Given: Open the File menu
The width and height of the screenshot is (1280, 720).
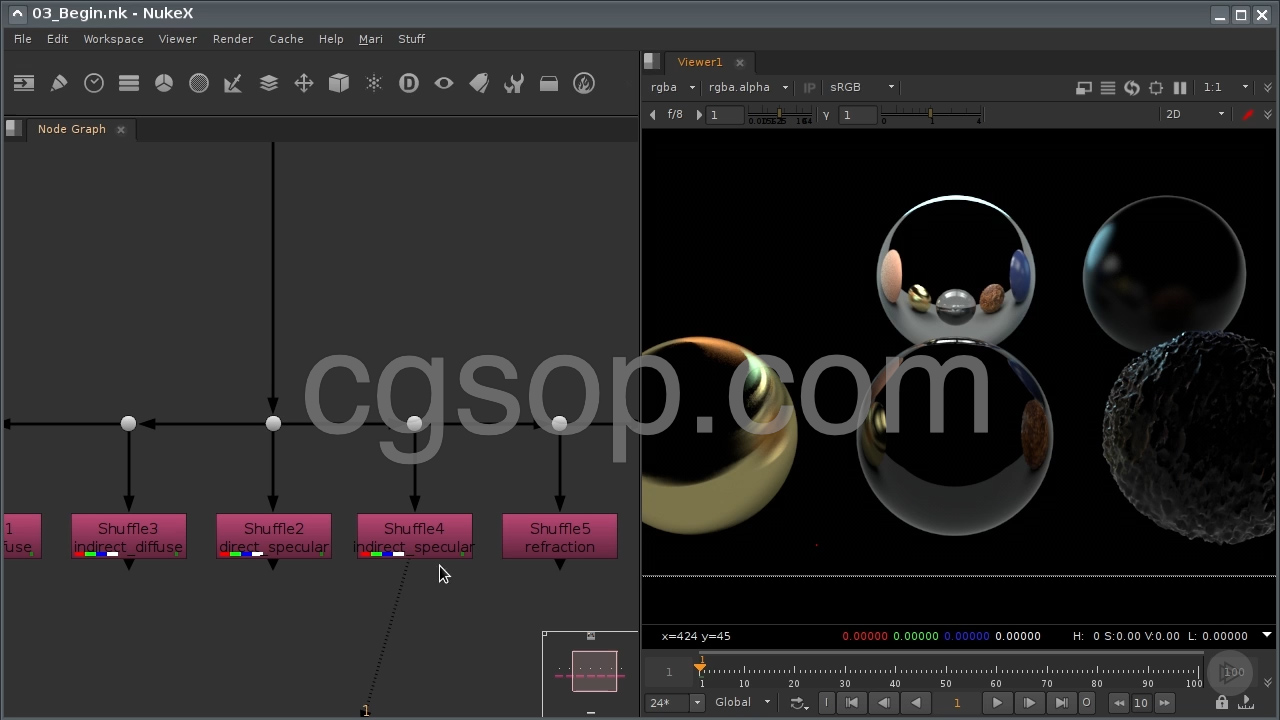Looking at the screenshot, I should (x=23, y=39).
